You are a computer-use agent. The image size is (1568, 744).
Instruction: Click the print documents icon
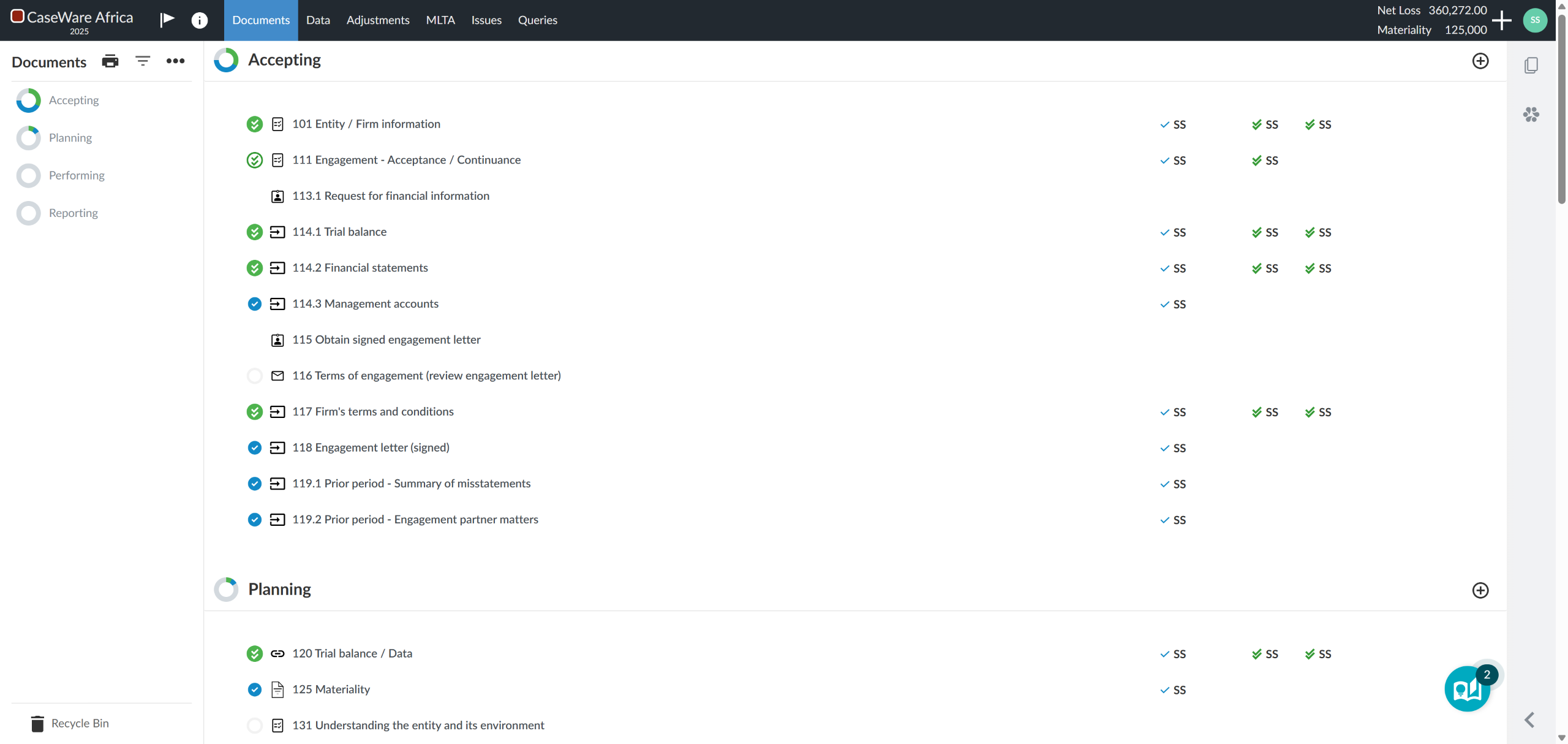point(110,61)
